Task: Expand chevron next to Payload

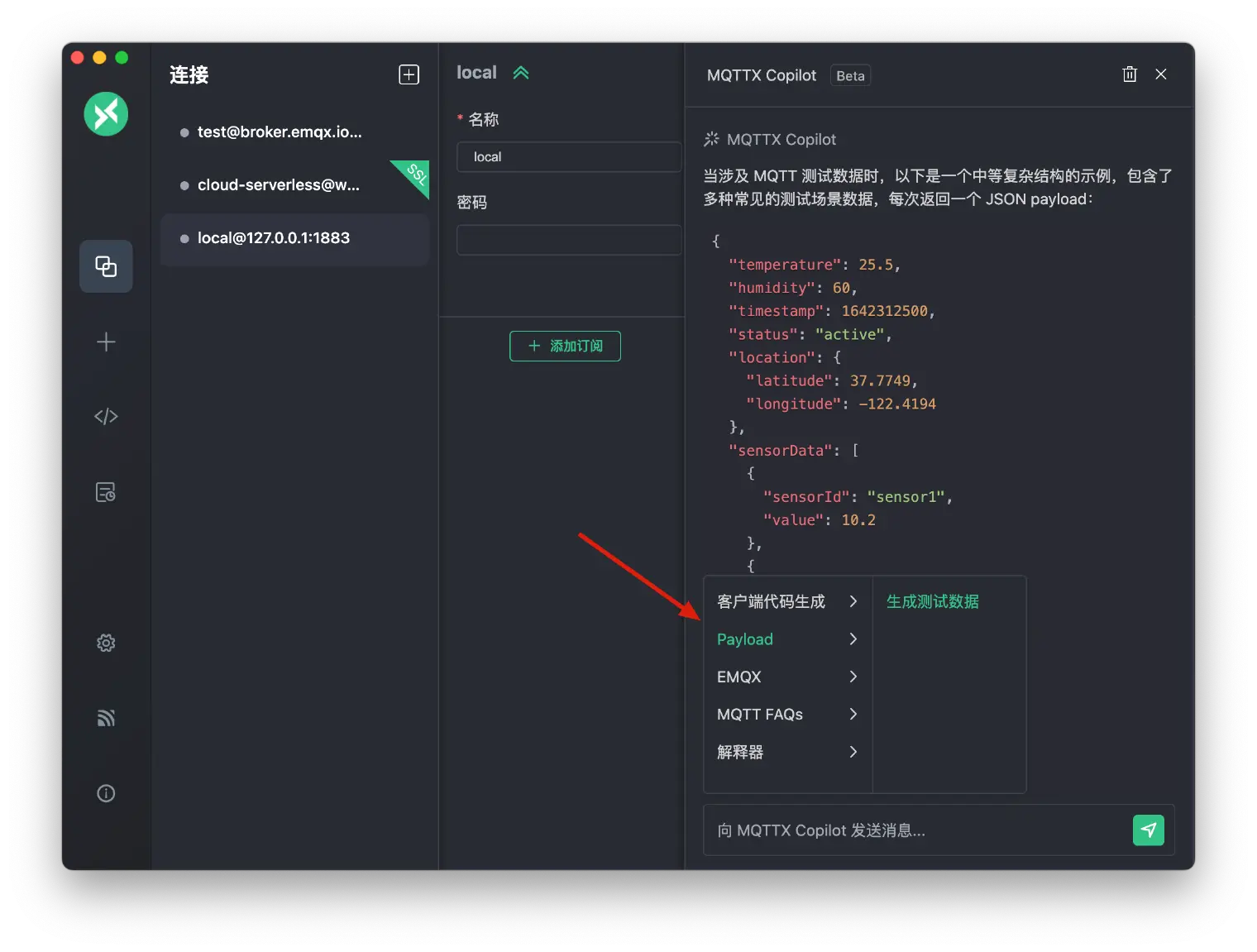Action: [853, 639]
